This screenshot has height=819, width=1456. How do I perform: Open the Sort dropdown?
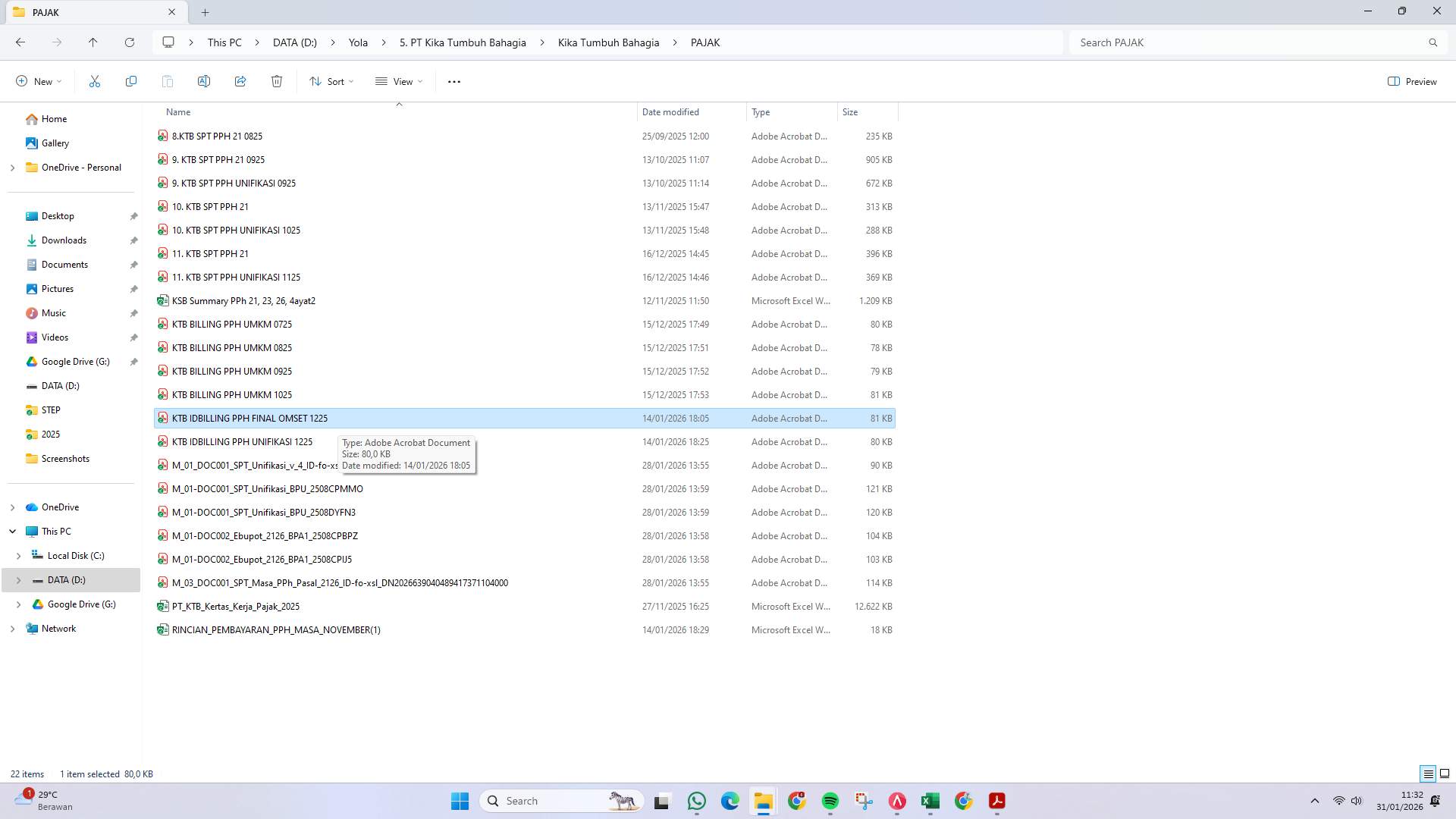click(331, 81)
